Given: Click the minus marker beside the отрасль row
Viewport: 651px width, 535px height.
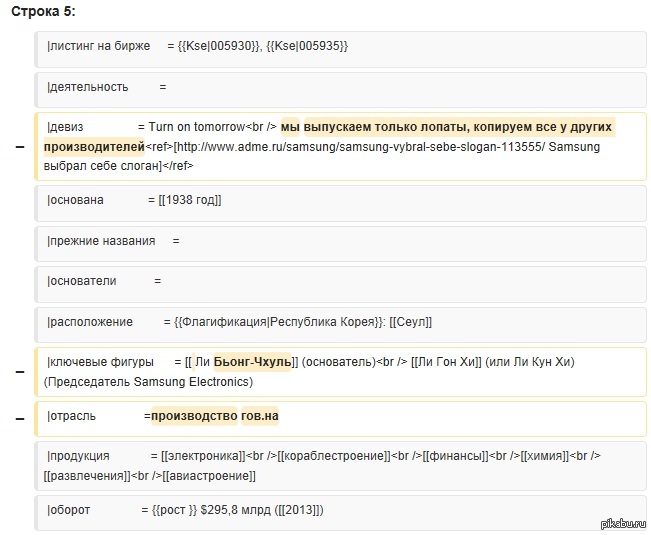Looking at the screenshot, I should pos(20,416).
